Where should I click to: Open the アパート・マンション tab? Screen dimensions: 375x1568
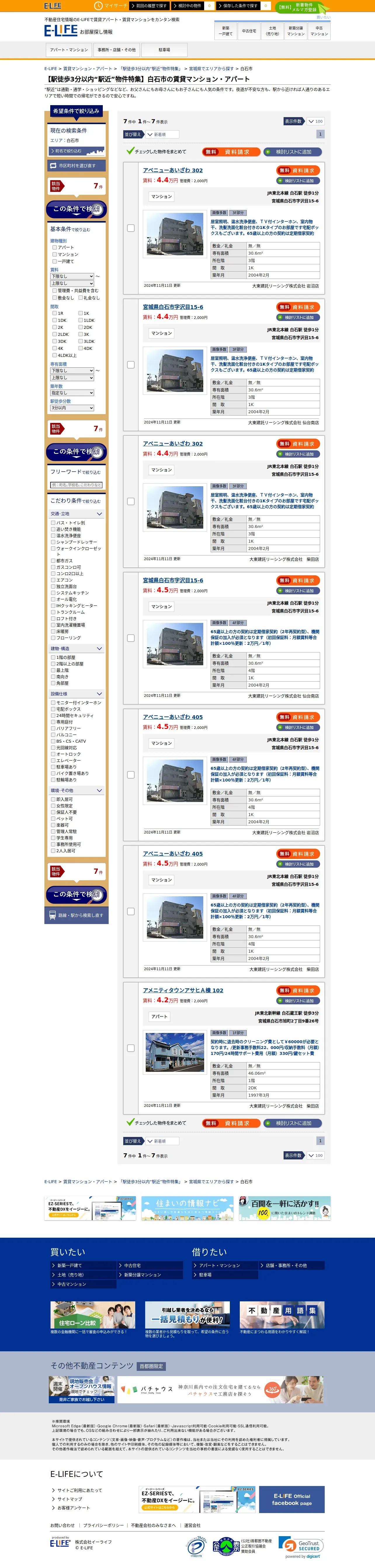pos(69,50)
